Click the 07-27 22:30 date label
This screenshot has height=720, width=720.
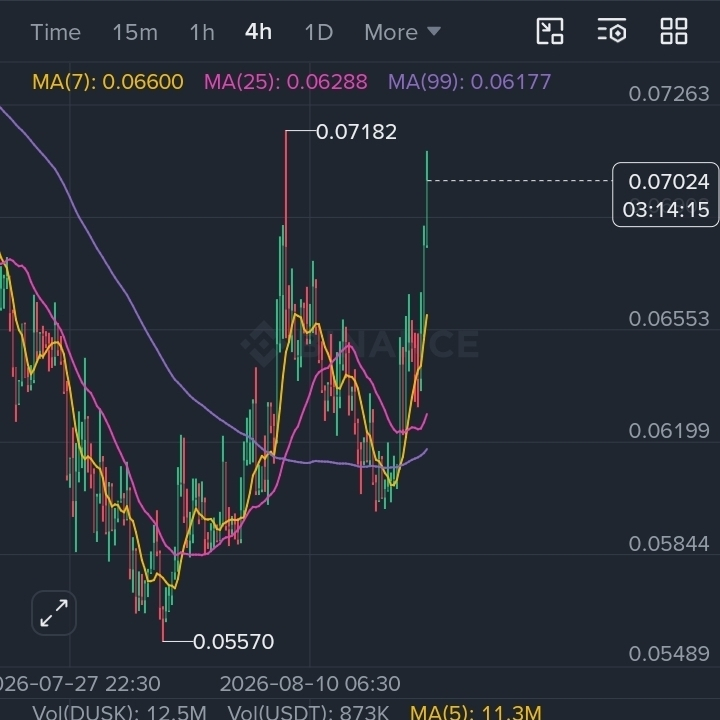[x=80, y=684]
